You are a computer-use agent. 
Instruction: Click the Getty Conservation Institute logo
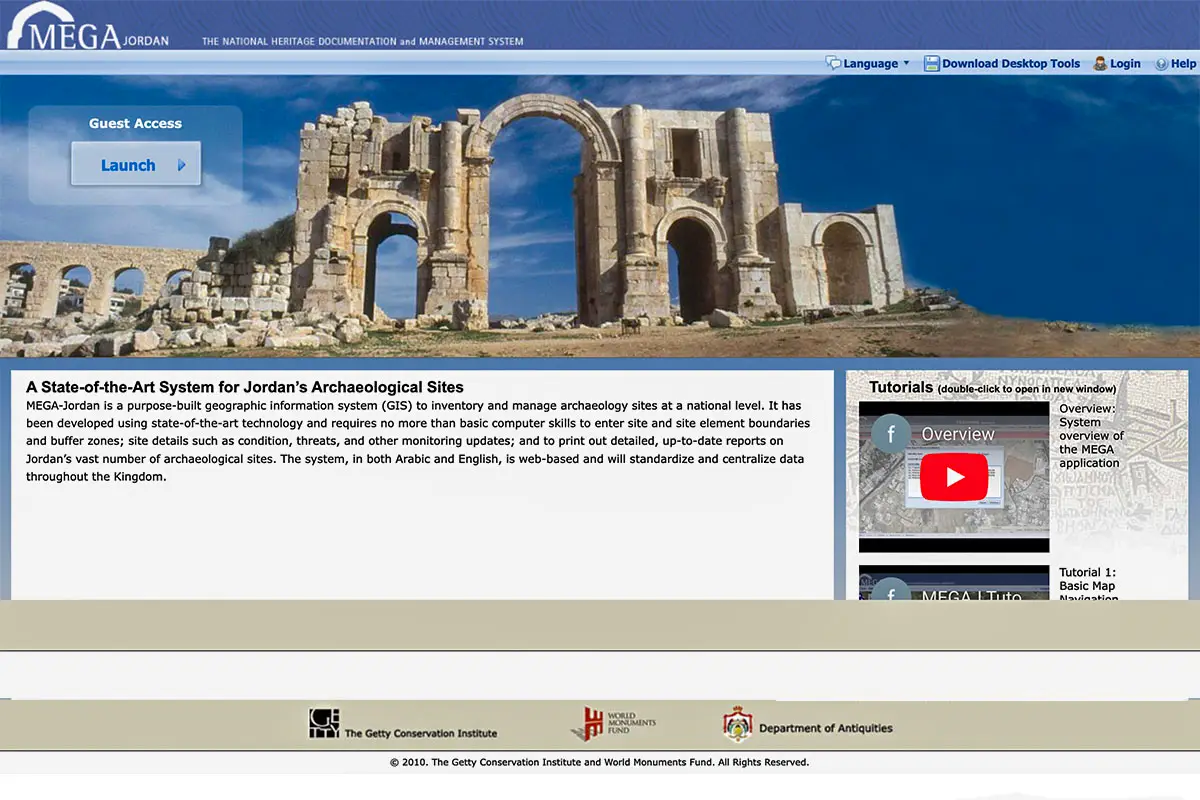(324, 724)
